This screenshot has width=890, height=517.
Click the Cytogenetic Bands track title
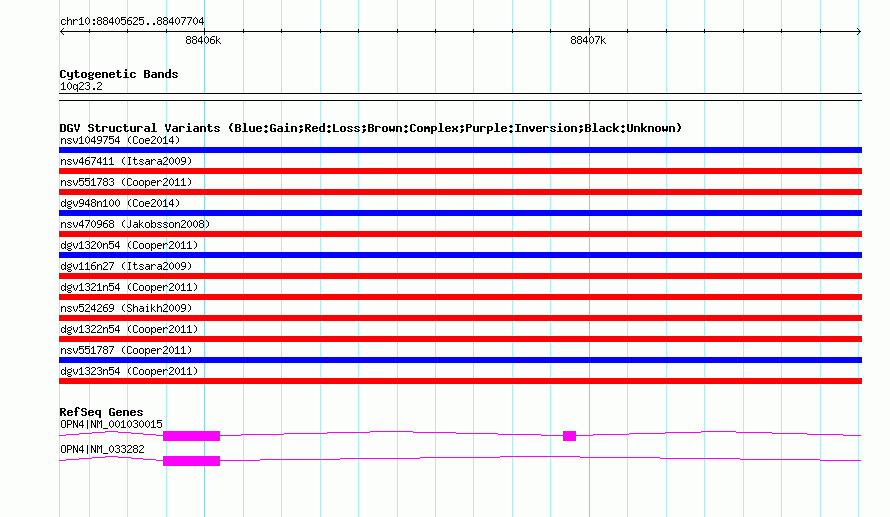pyautogui.click(x=119, y=74)
